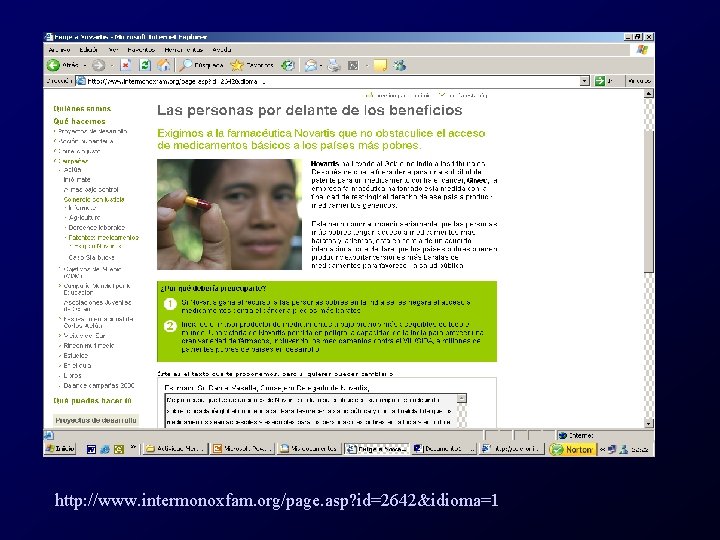Image resolution: width=720 pixels, height=540 pixels.
Task: Click the yellow note Discuss icon
Action: [x=380, y=66]
